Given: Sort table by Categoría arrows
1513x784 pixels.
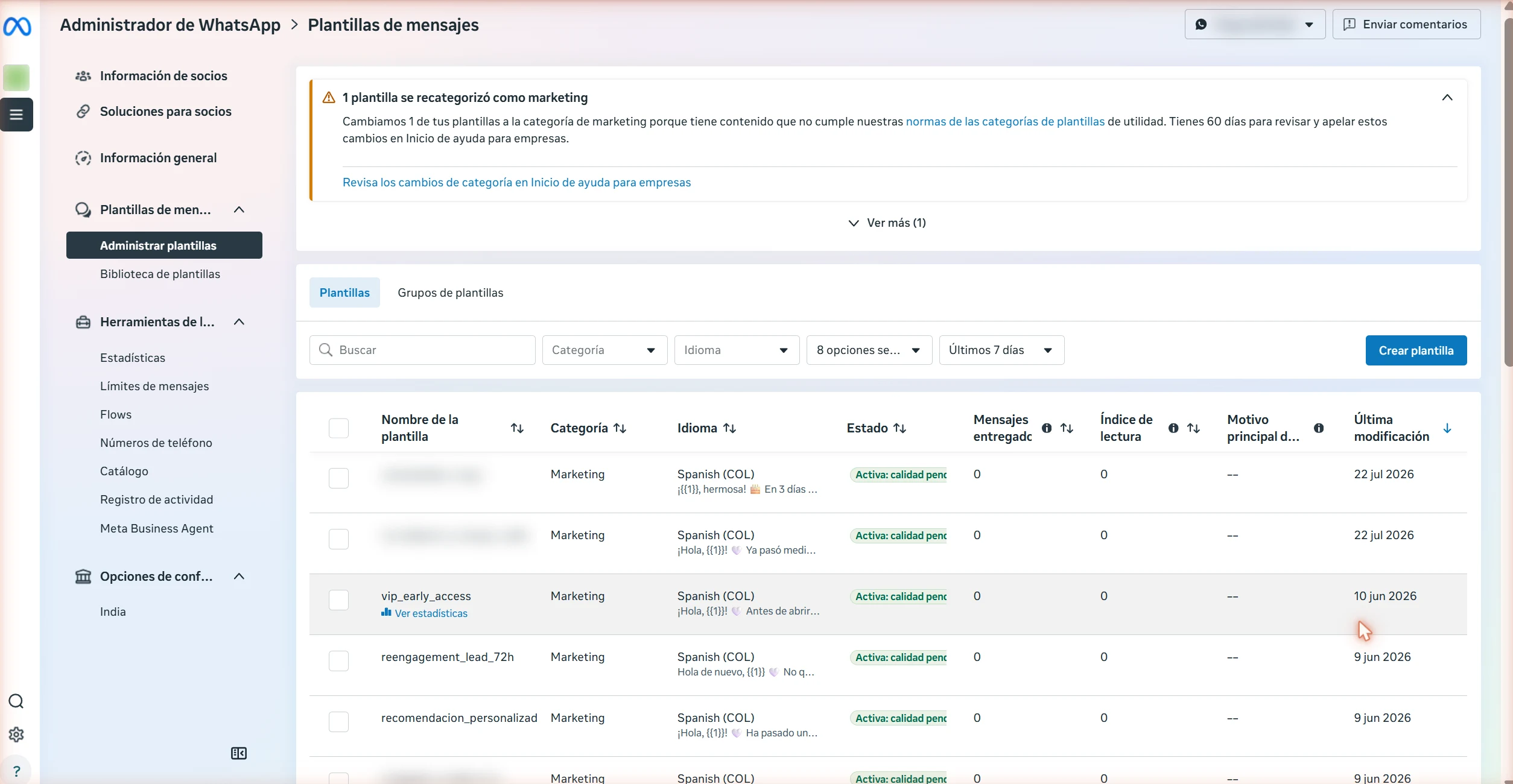Looking at the screenshot, I should pyautogui.click(x=620, y=428).
